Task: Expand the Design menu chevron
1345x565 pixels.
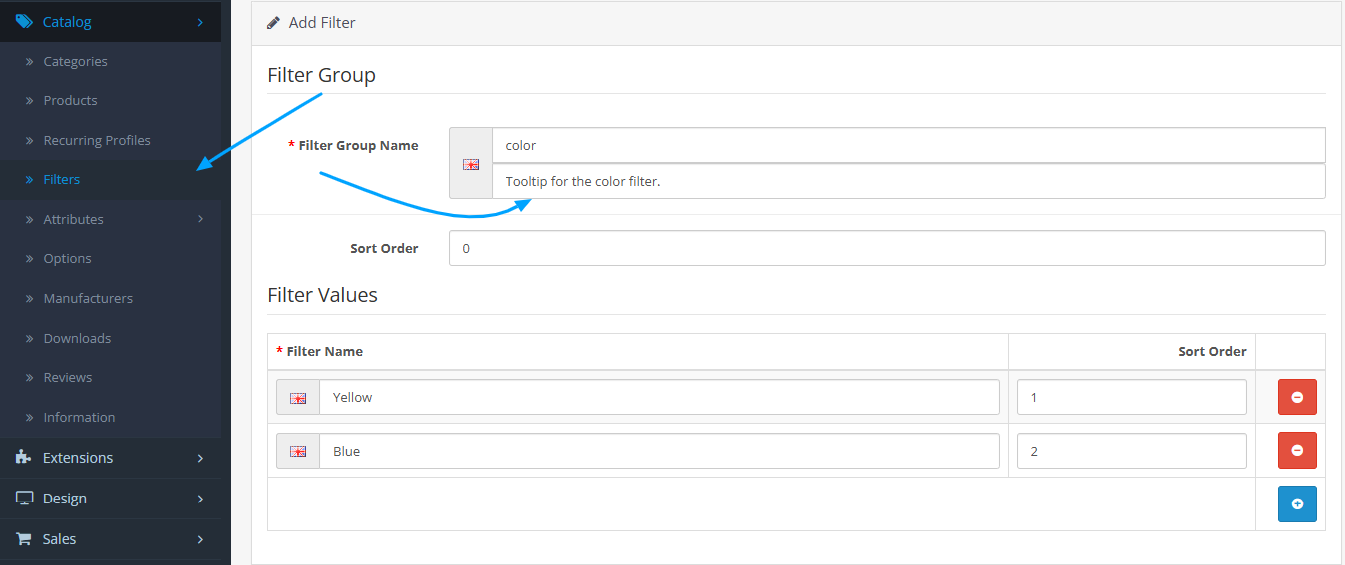Action: [x=200, y=498]
